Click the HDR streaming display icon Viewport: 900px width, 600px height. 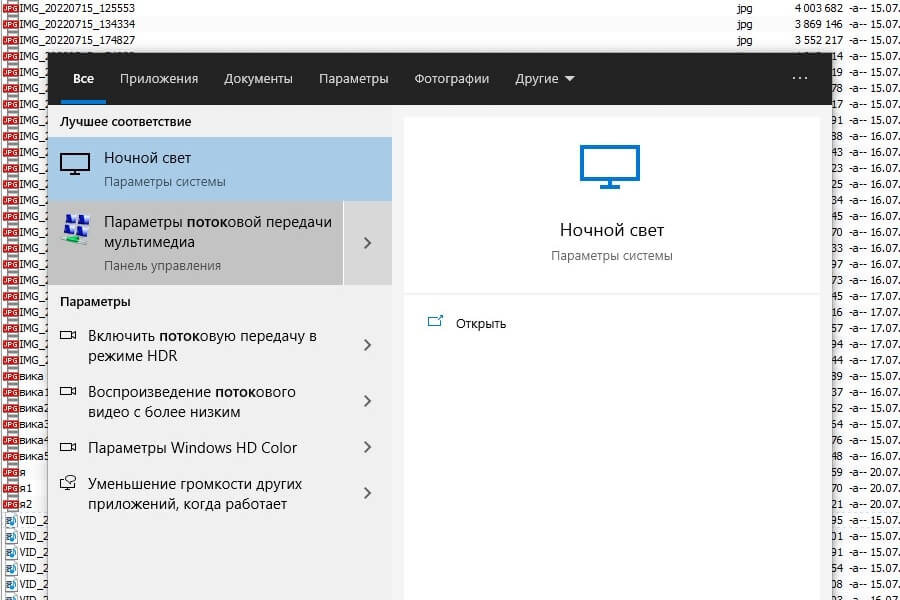[68, 335]
